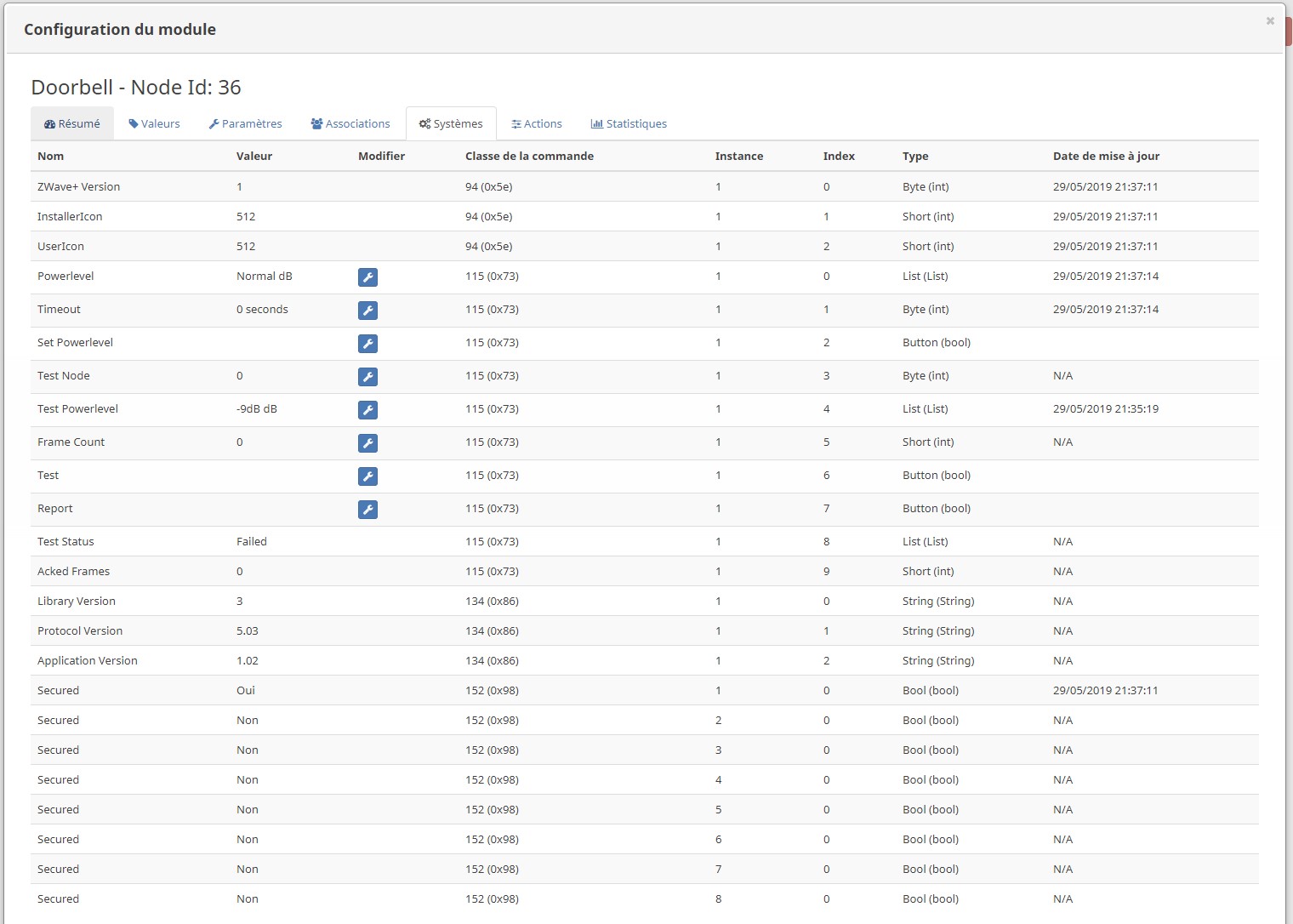Click wrench icon in the Report row
1293x924 pixels.
pos(367,510)
